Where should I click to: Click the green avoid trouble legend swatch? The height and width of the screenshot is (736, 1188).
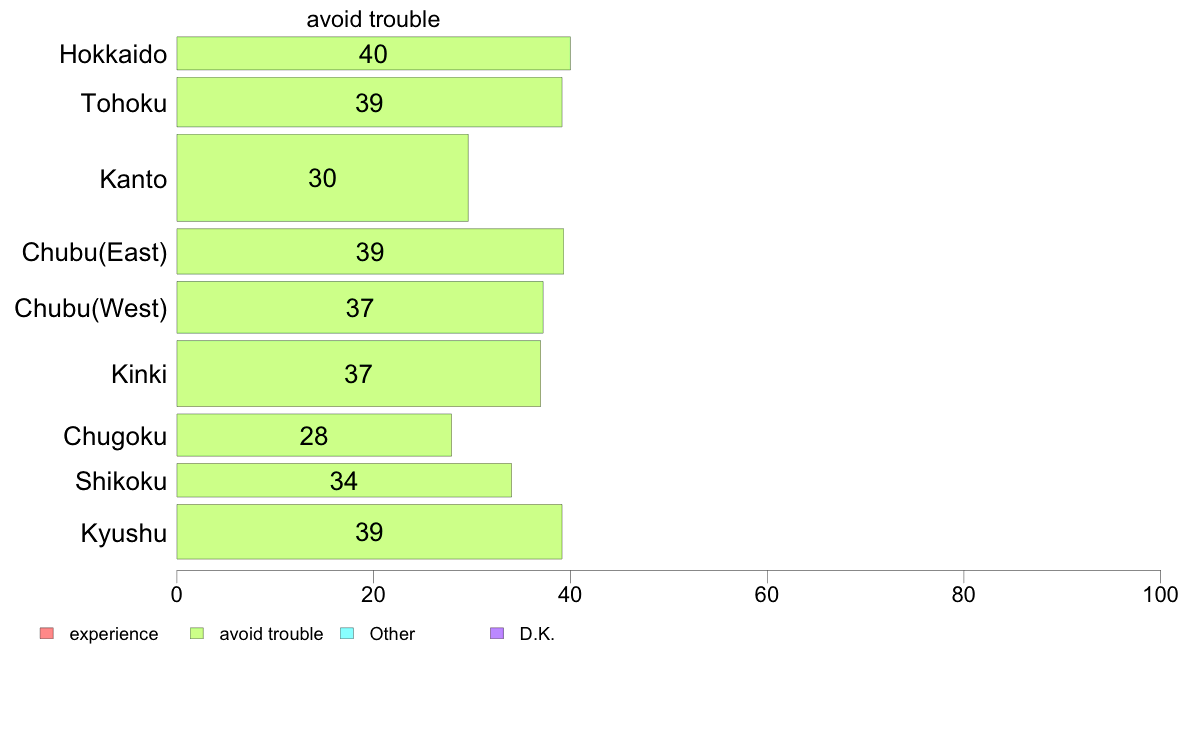click(197, 633)
